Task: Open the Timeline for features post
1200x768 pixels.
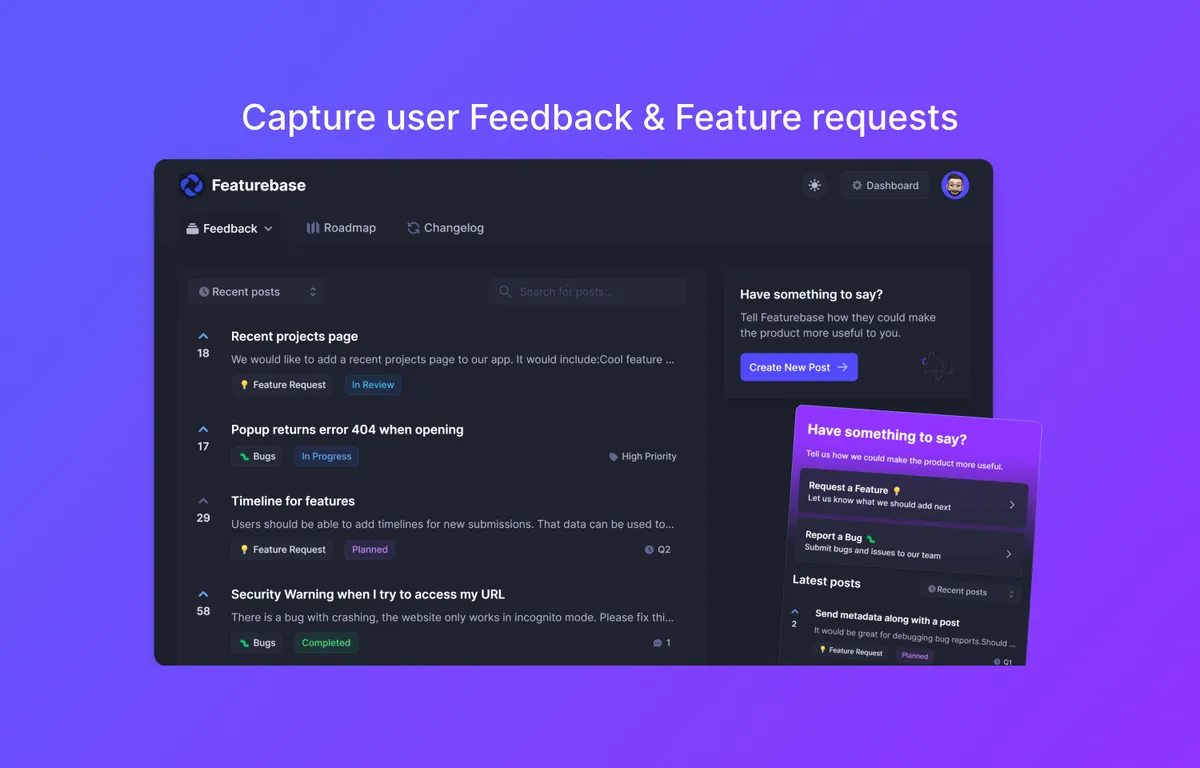Action: 293,501
